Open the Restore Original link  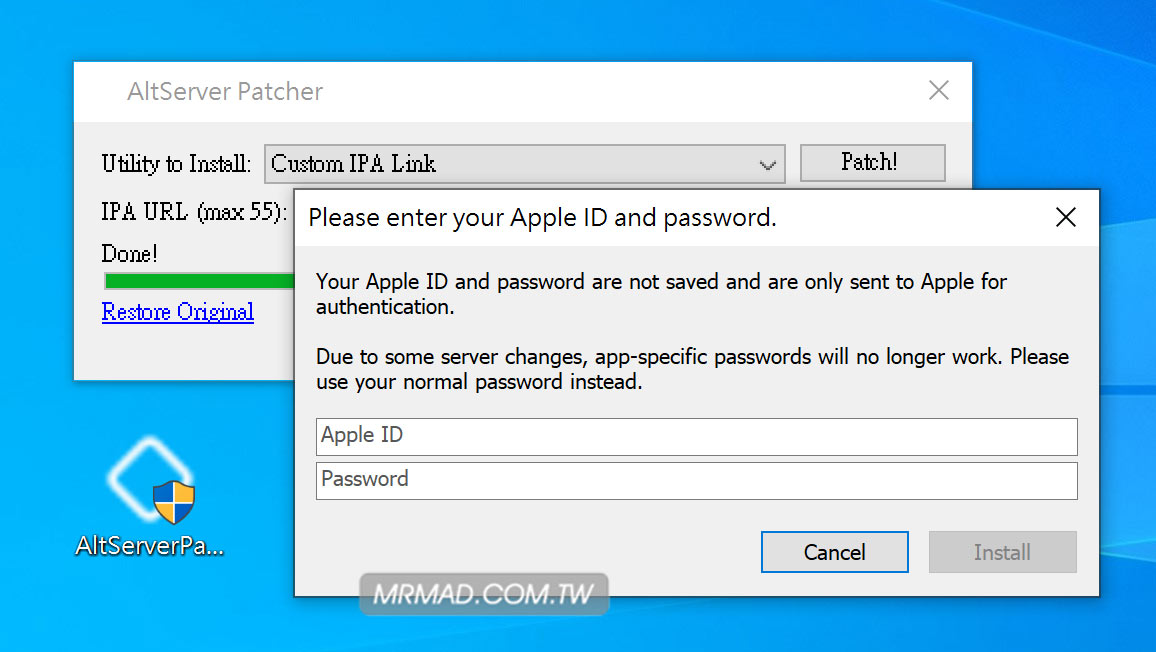[178, 311]
